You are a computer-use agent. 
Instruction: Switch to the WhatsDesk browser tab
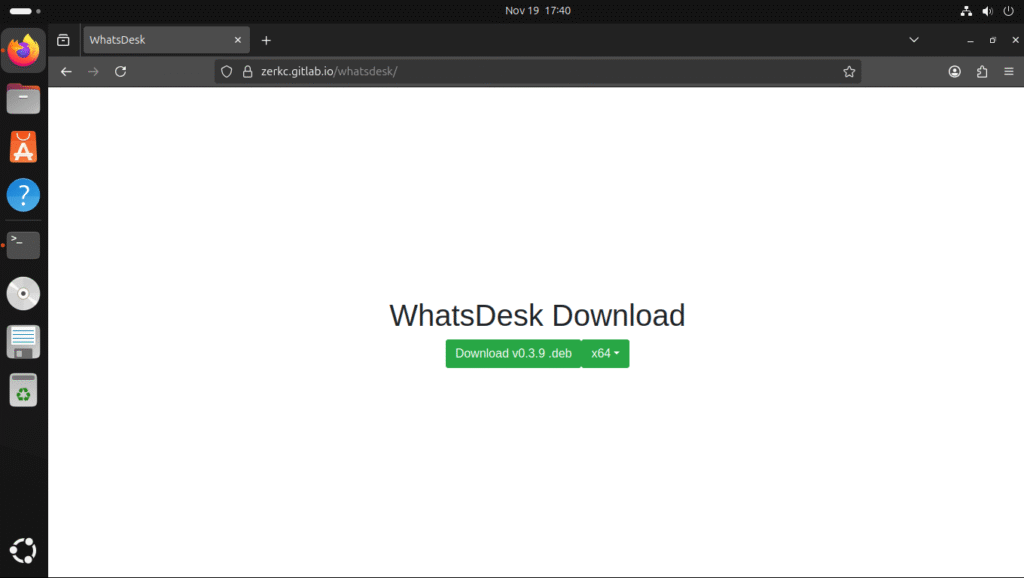150,40
